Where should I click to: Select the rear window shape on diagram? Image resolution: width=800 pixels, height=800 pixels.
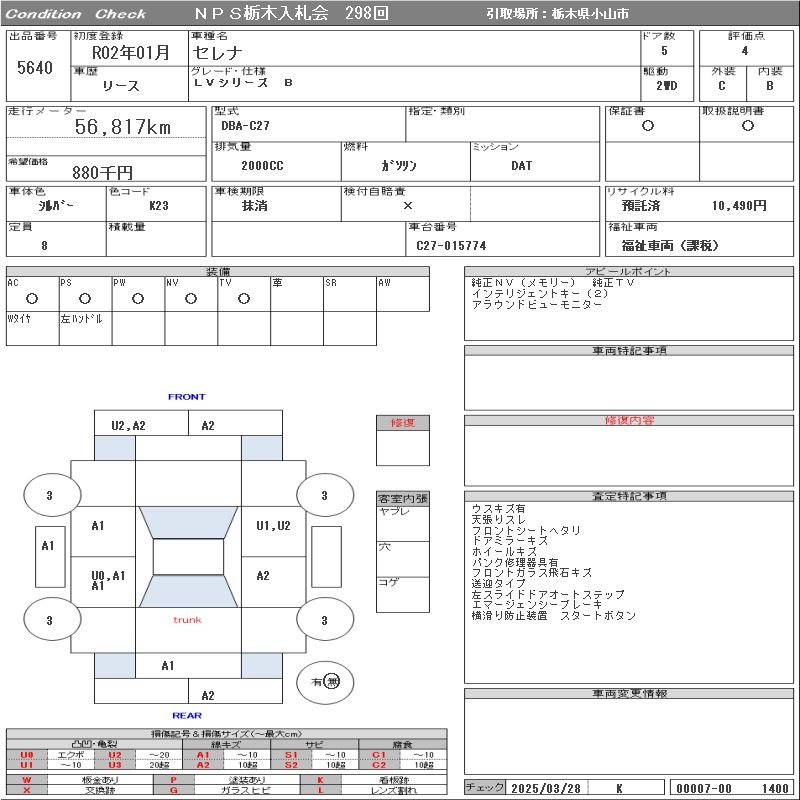[188, 591]
